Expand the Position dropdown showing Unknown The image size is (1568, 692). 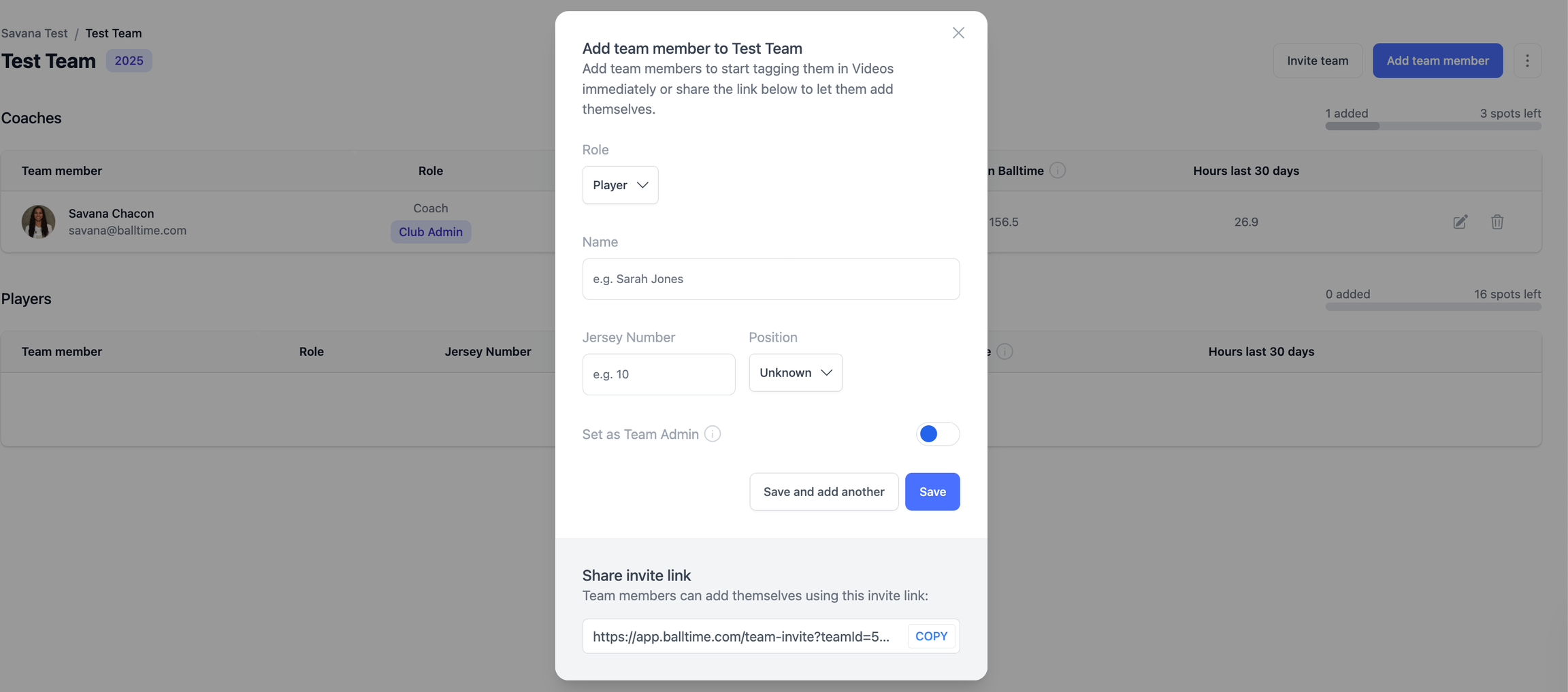(x=795, y=373)
